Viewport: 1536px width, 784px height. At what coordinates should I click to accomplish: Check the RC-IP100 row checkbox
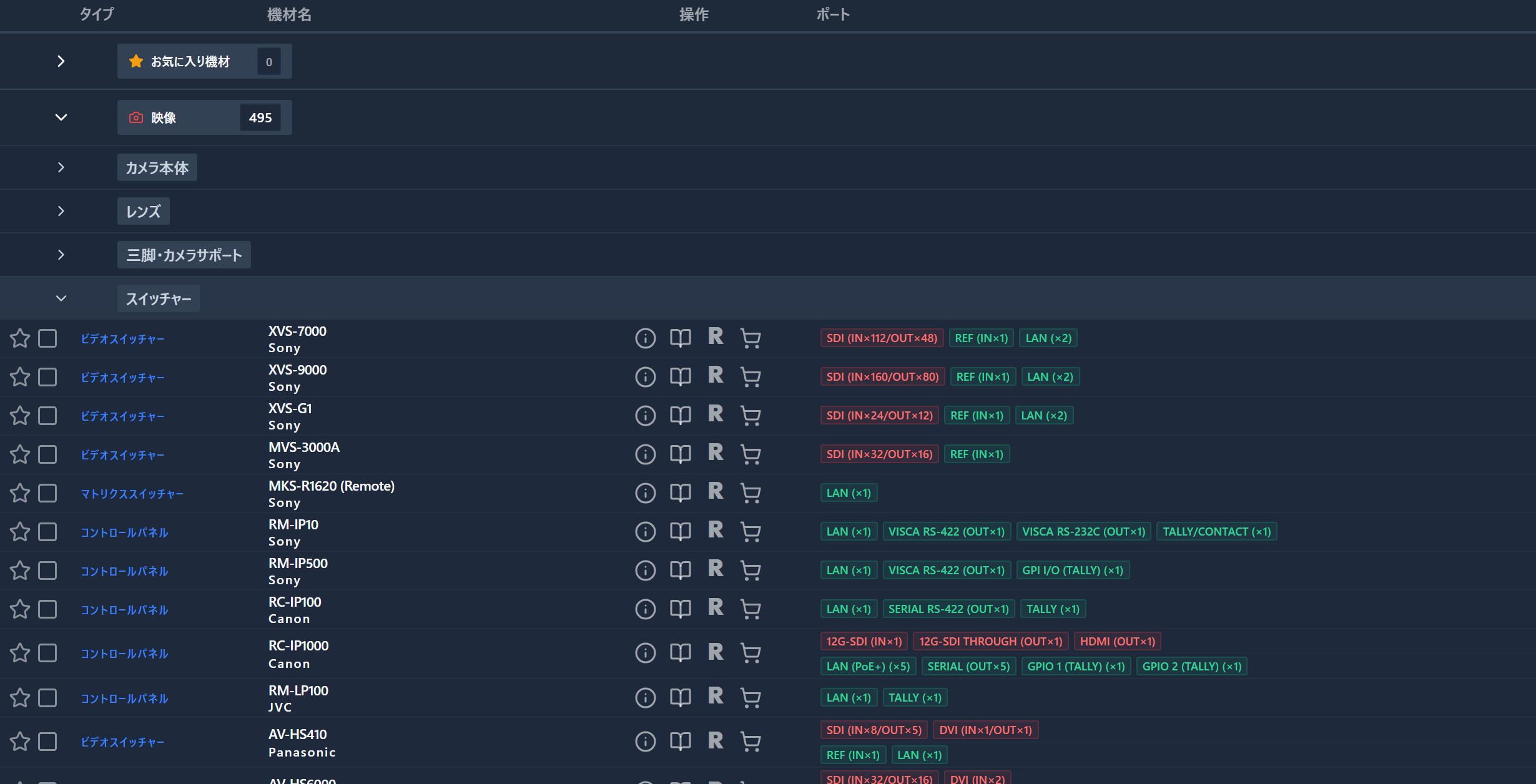[47, 609]
